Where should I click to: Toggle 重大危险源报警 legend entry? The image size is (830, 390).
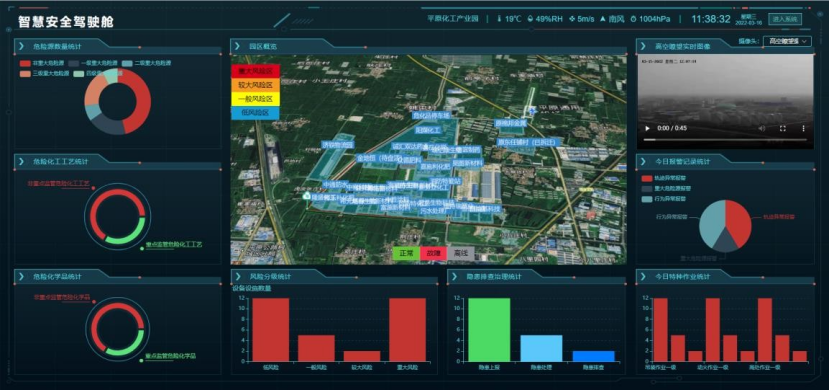click(x=666, y=188)
